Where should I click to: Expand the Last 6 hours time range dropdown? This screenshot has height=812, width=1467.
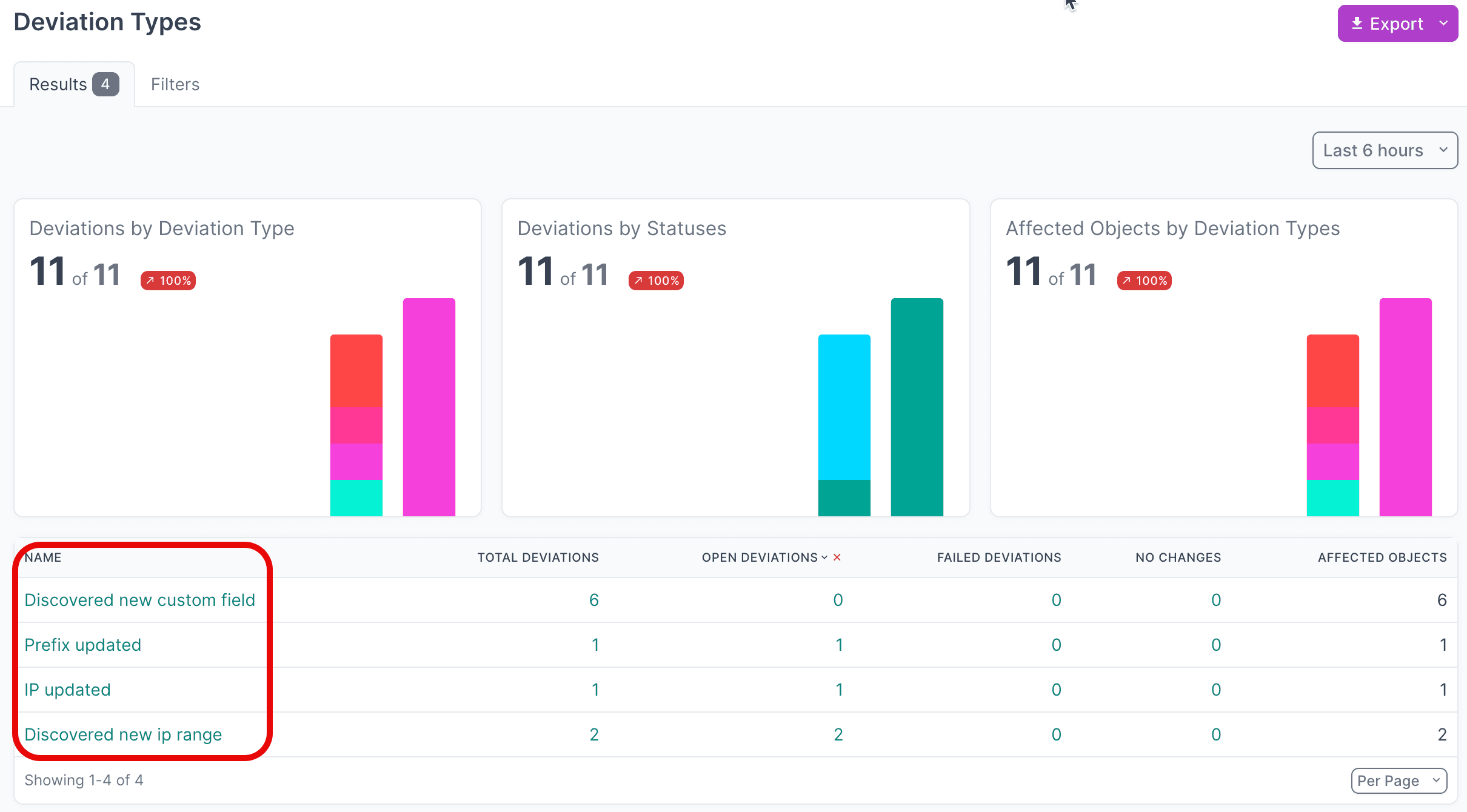click(x=1385, y=150)
